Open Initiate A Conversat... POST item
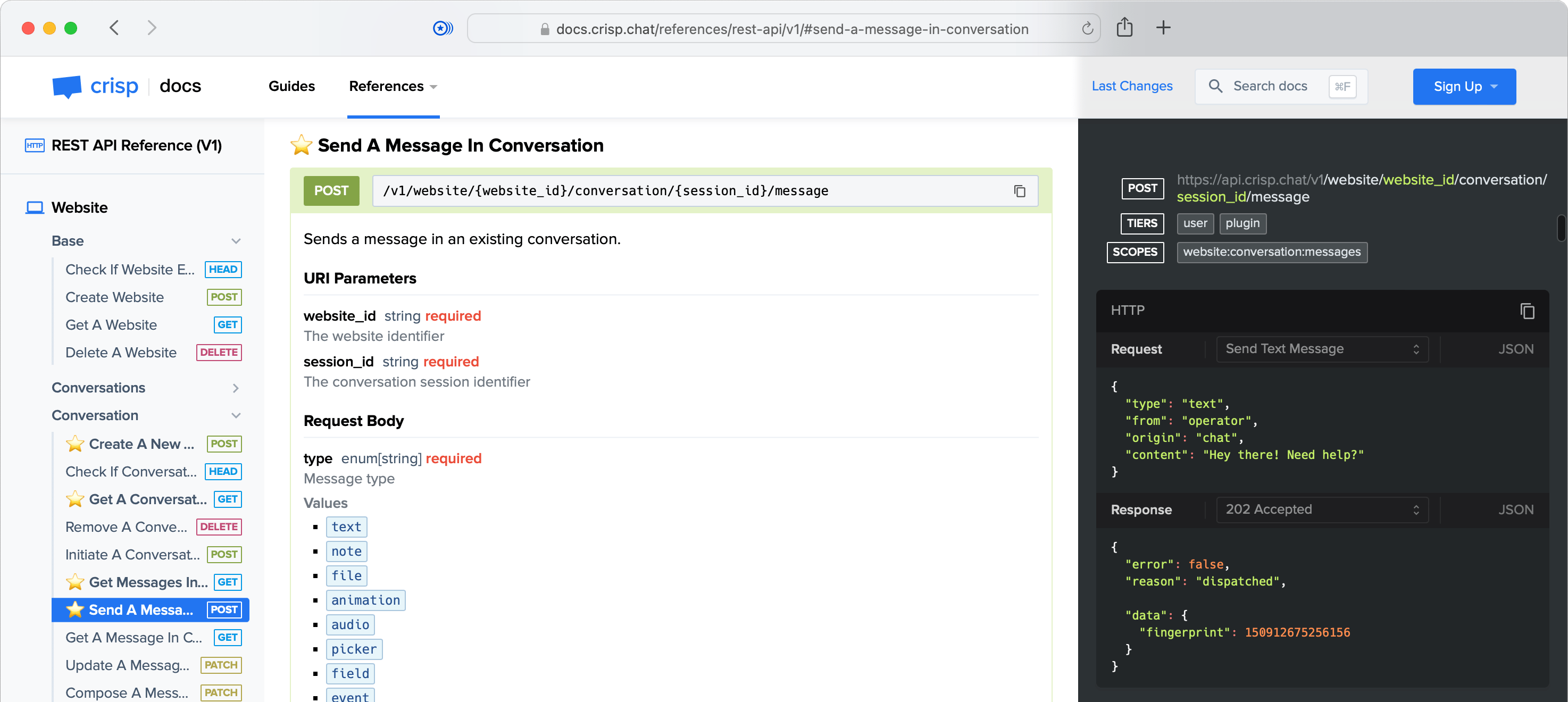Image resolution: width=1568 pixels, height=702 pixels. (153, 555)
